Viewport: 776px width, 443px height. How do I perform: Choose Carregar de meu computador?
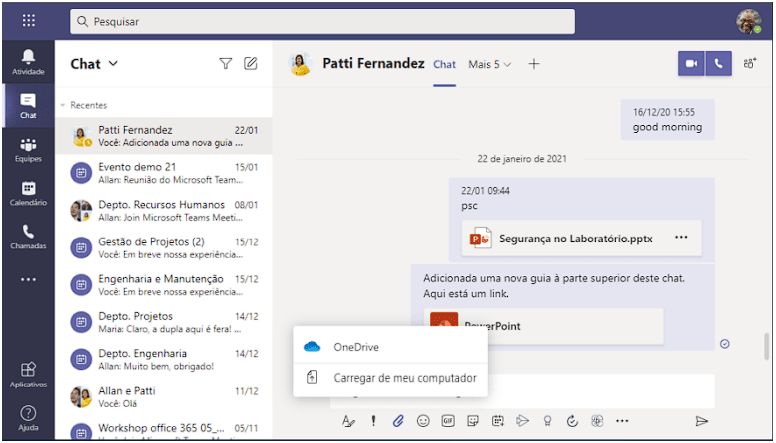pyautogui.click(x=390, y=378)
